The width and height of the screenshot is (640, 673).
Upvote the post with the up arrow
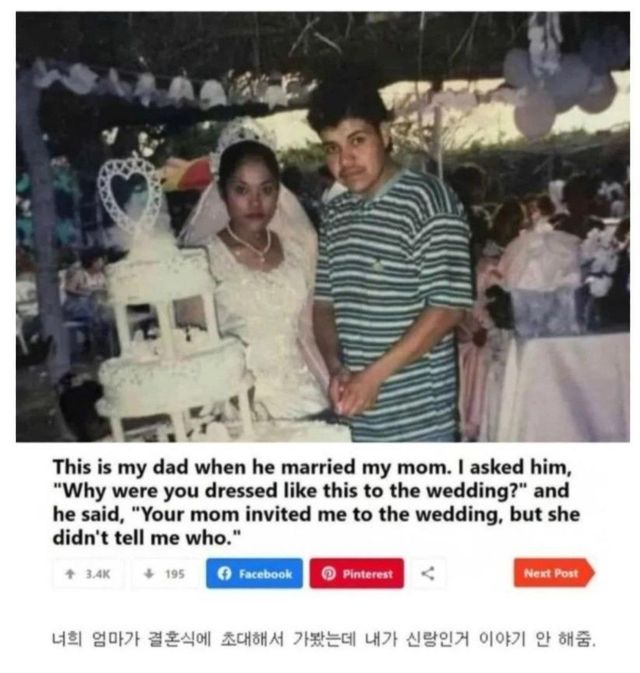70,573
